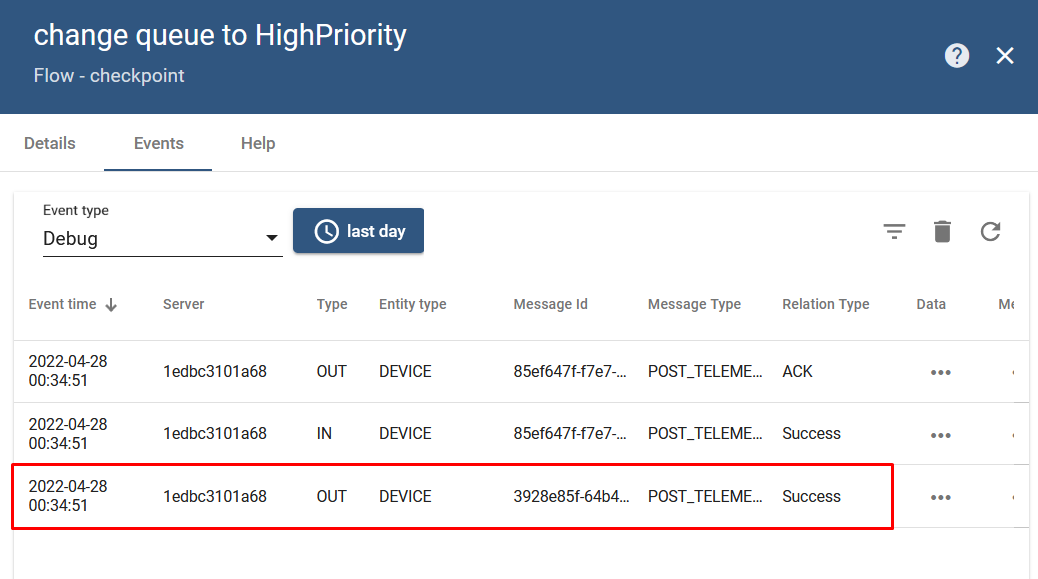This screenshot has height=579, width=1038.
Task: Click the Type column header
Action: pos(332,304)
